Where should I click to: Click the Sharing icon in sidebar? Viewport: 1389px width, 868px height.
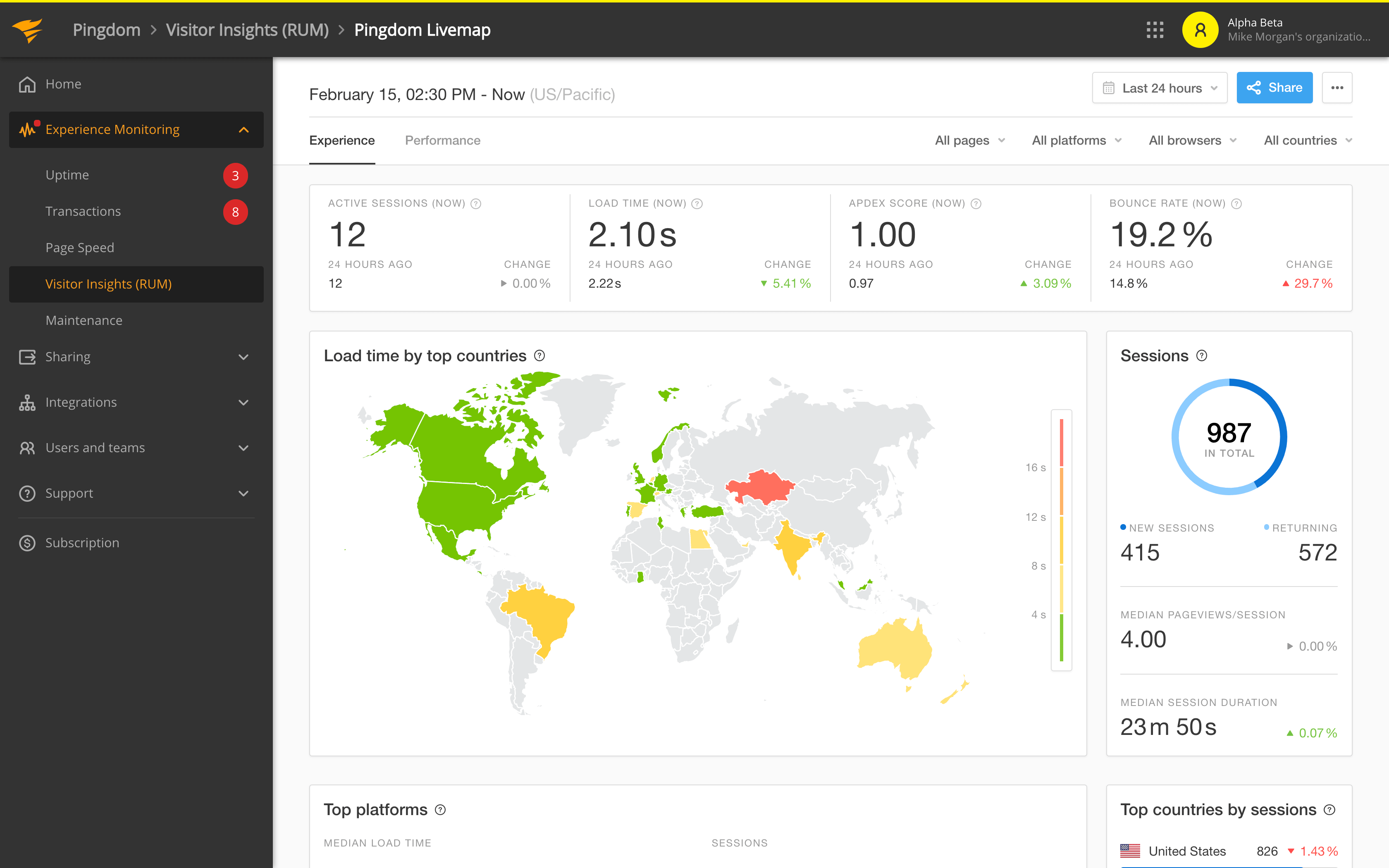(27, 357)
